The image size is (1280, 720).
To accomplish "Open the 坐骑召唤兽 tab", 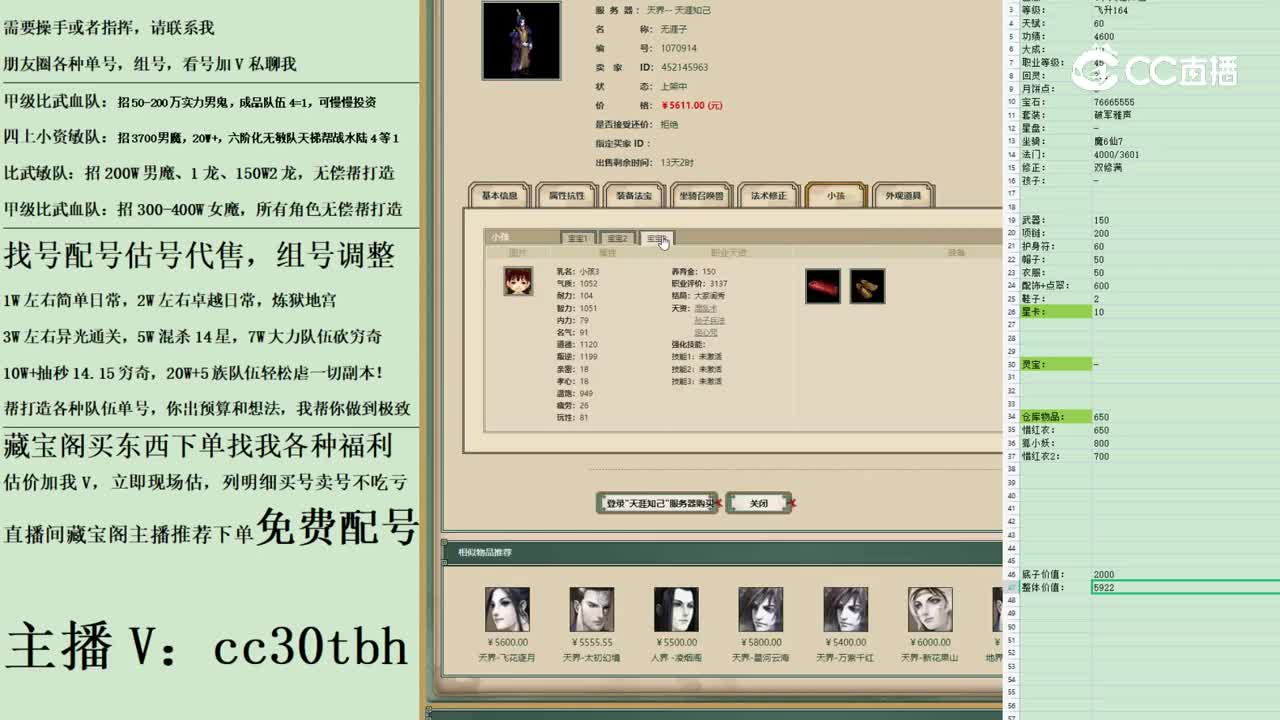I will pos(701,196).
